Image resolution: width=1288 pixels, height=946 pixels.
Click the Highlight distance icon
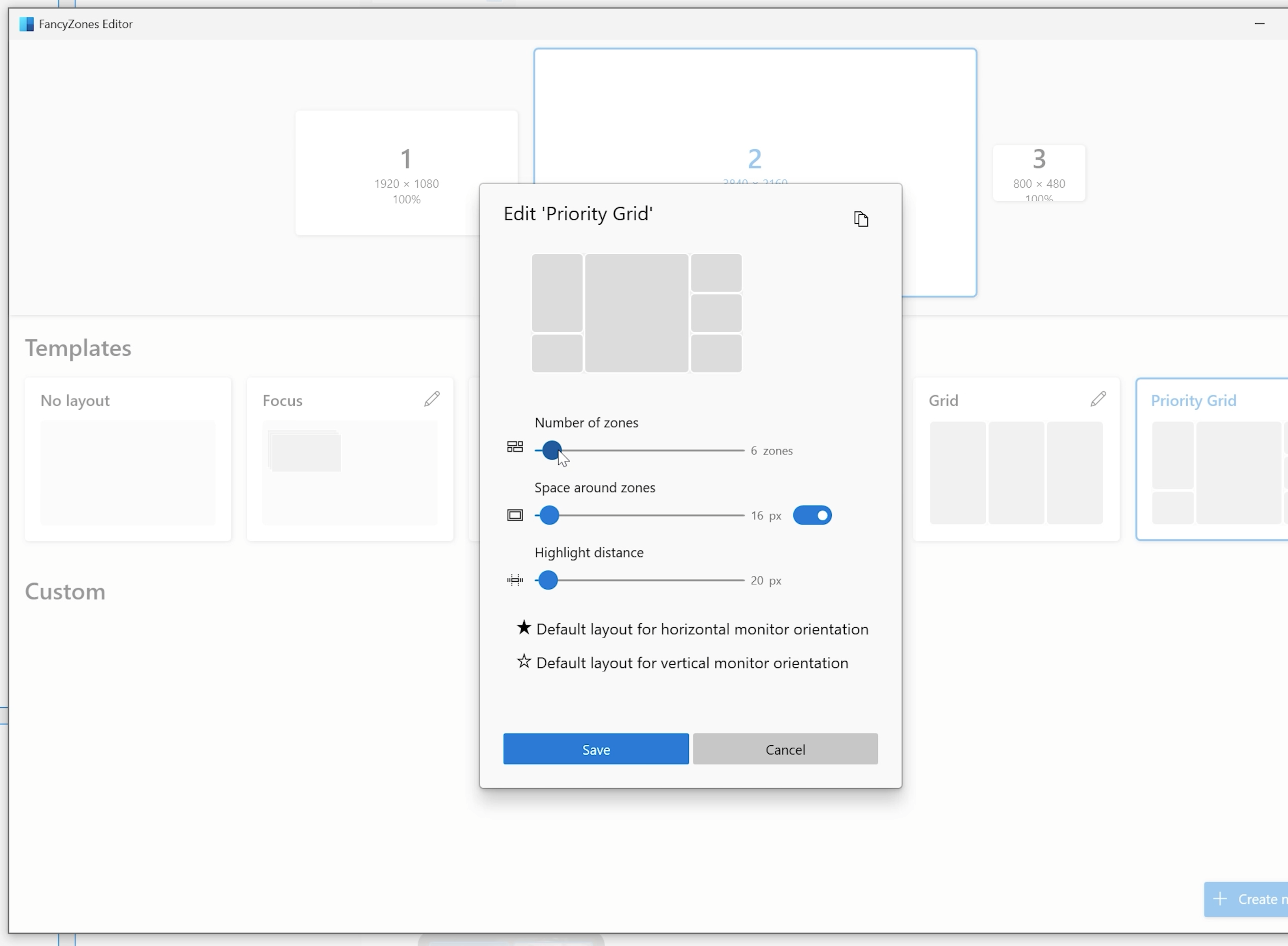(x=515, y=580)
